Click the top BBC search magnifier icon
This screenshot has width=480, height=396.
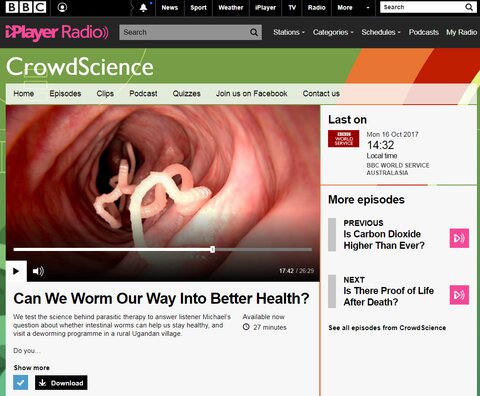pos(469,7)
